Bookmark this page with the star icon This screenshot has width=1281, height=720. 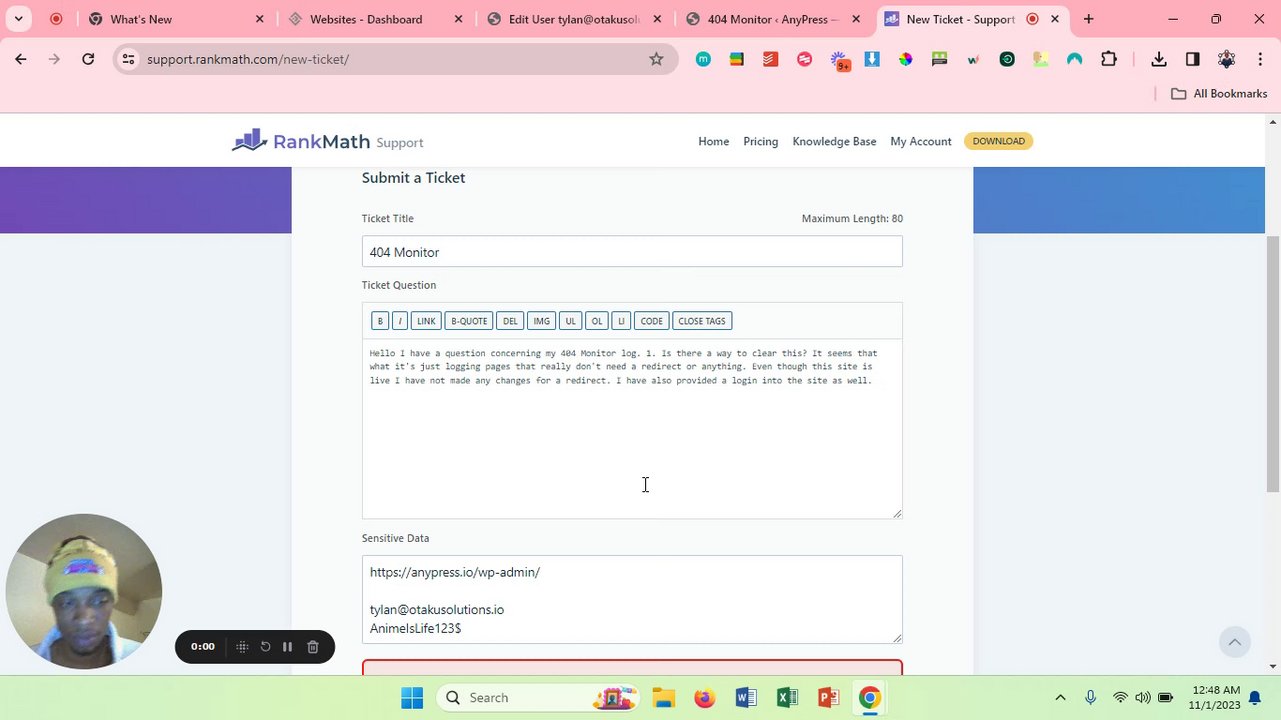click(x=656, y=59)
